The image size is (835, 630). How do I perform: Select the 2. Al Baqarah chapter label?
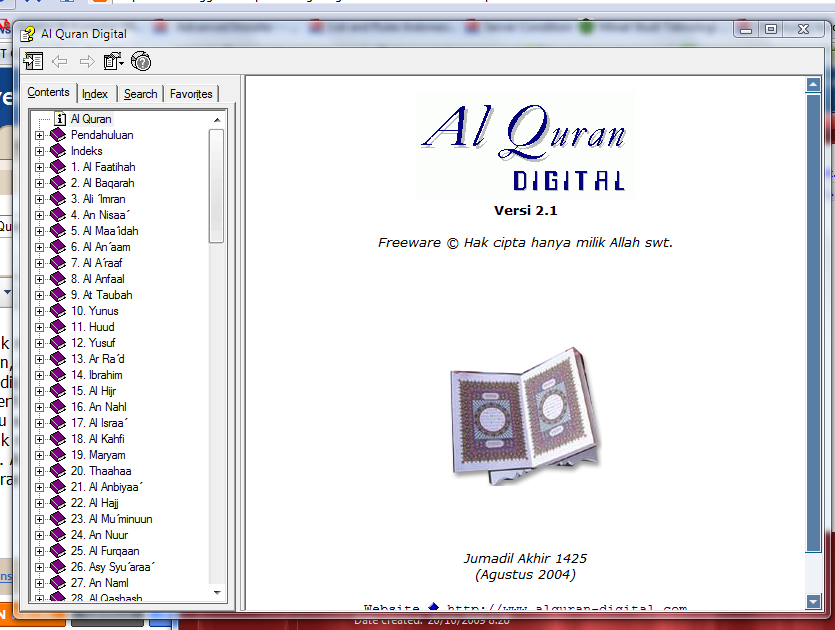point(102,183)
